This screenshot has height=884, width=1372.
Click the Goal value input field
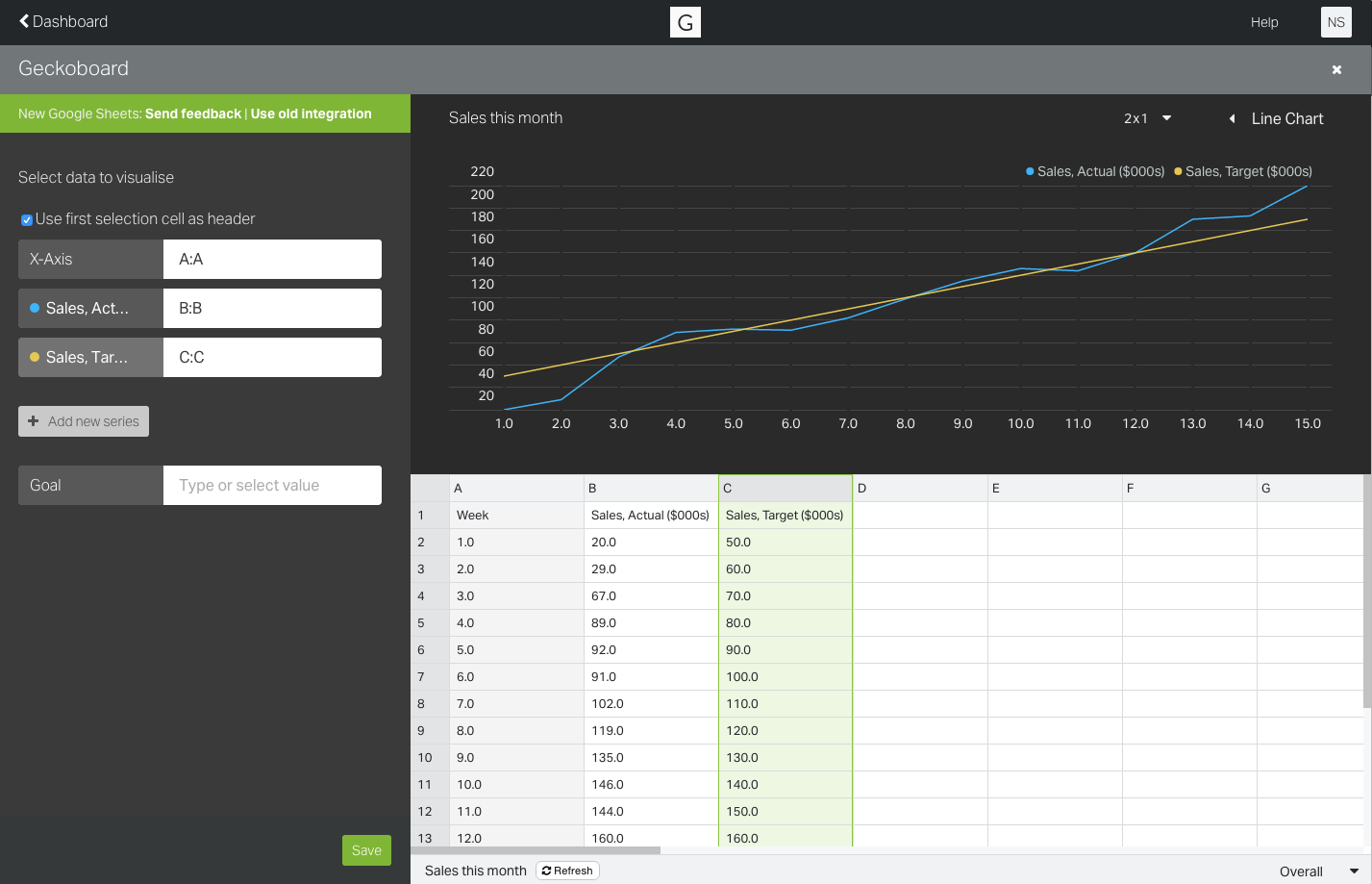pyautogui.click(x=272, y=486)
